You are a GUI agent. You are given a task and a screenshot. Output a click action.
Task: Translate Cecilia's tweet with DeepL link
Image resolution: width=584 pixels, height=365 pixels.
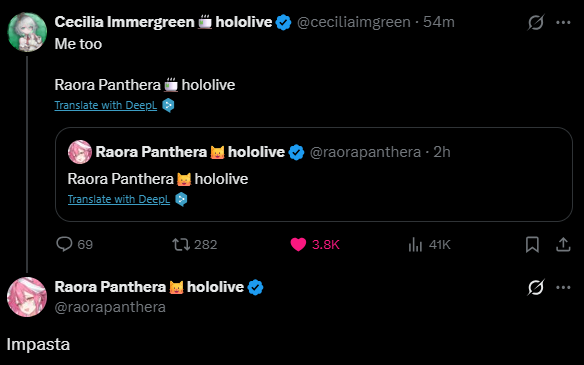point(106,105)
